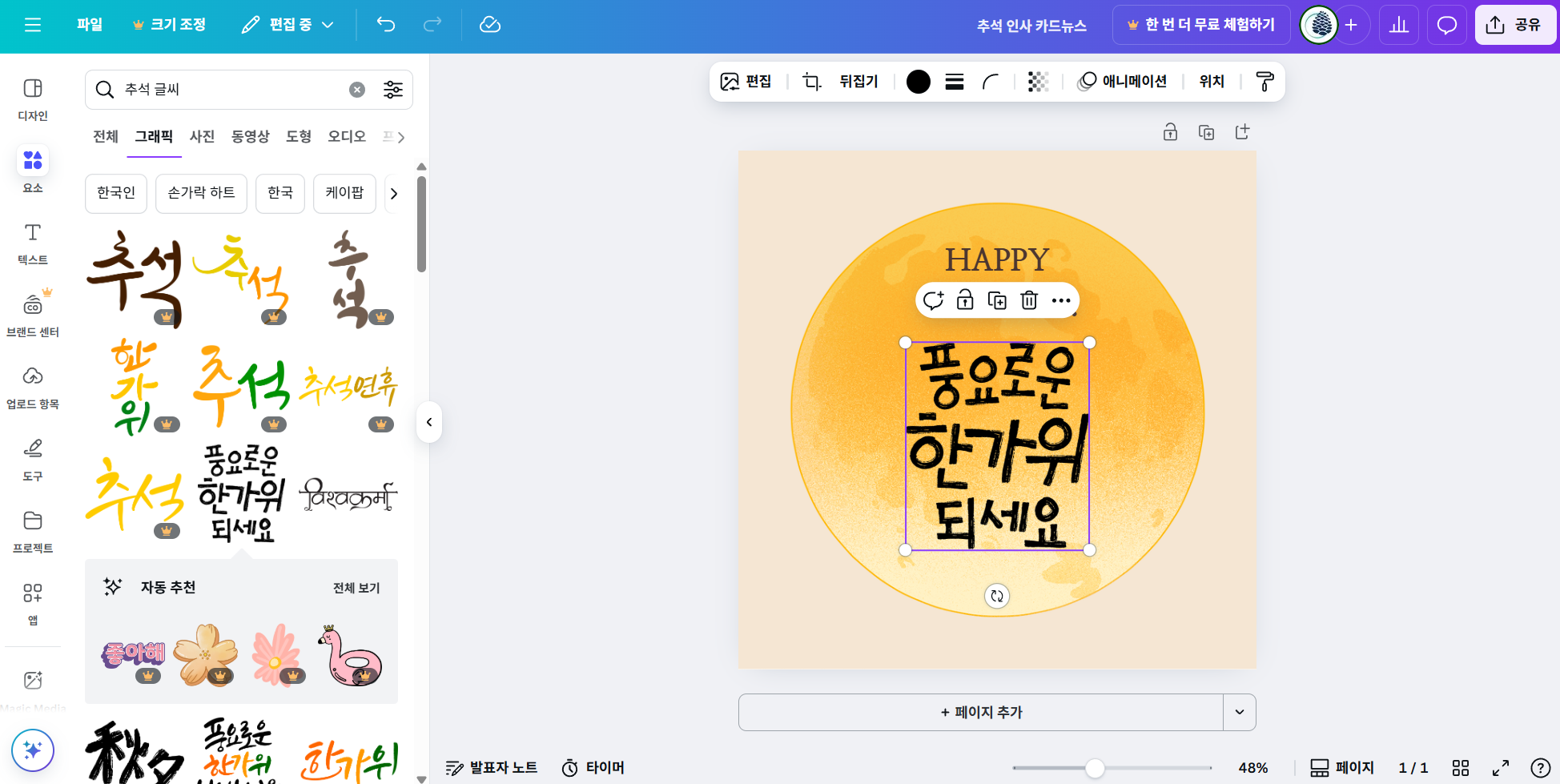1560x784 pixels.
Task: Open search filters beside the 추석 글씨 search box
Action: 392,90
